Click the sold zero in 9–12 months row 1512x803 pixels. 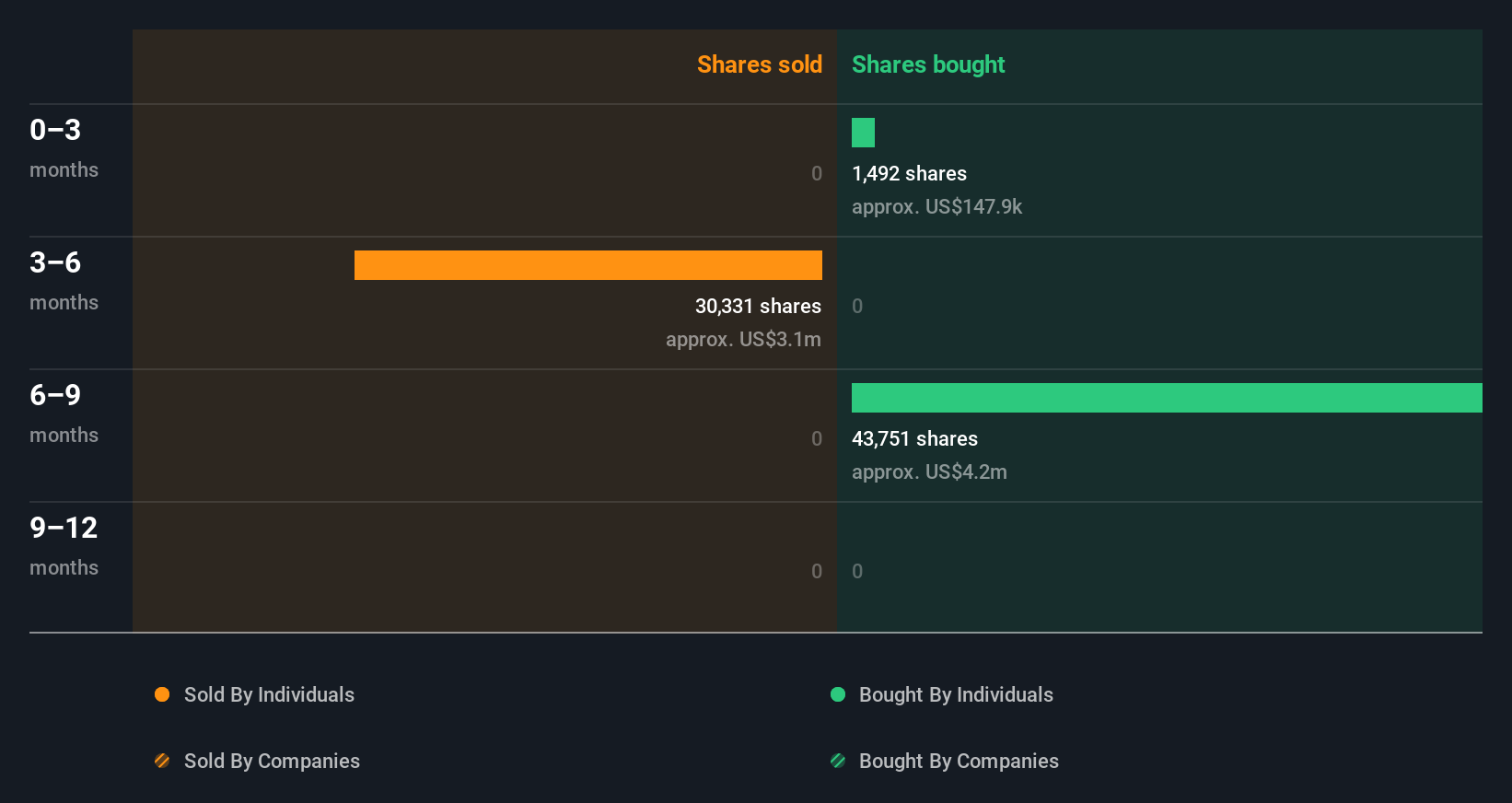pyautogui.click(x=817, y=571)
